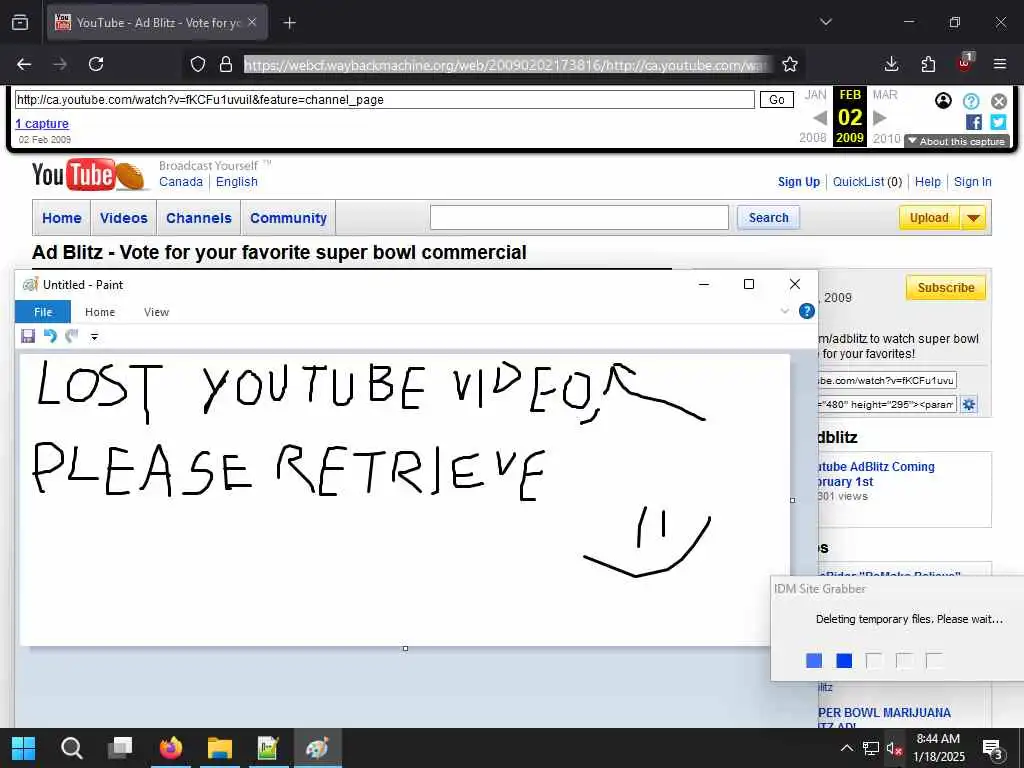Select the YouTube Ad Blitz tab
Image resolution: width=1024 pixels, height=768 pixels.
click(157, 23)
